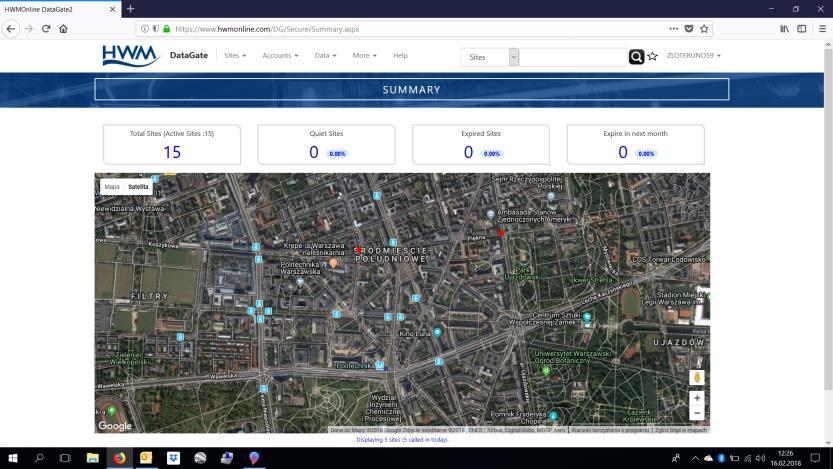
Task: Expand the Accounts menu
Action: click(280, 55)
